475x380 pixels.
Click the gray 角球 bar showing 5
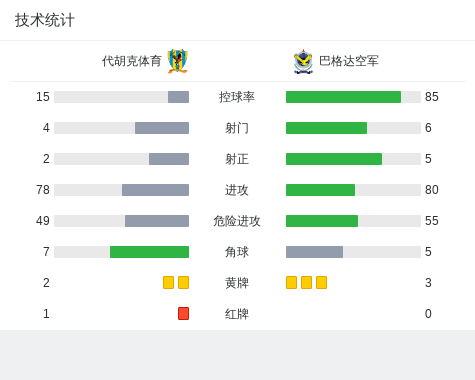point(314,252)
